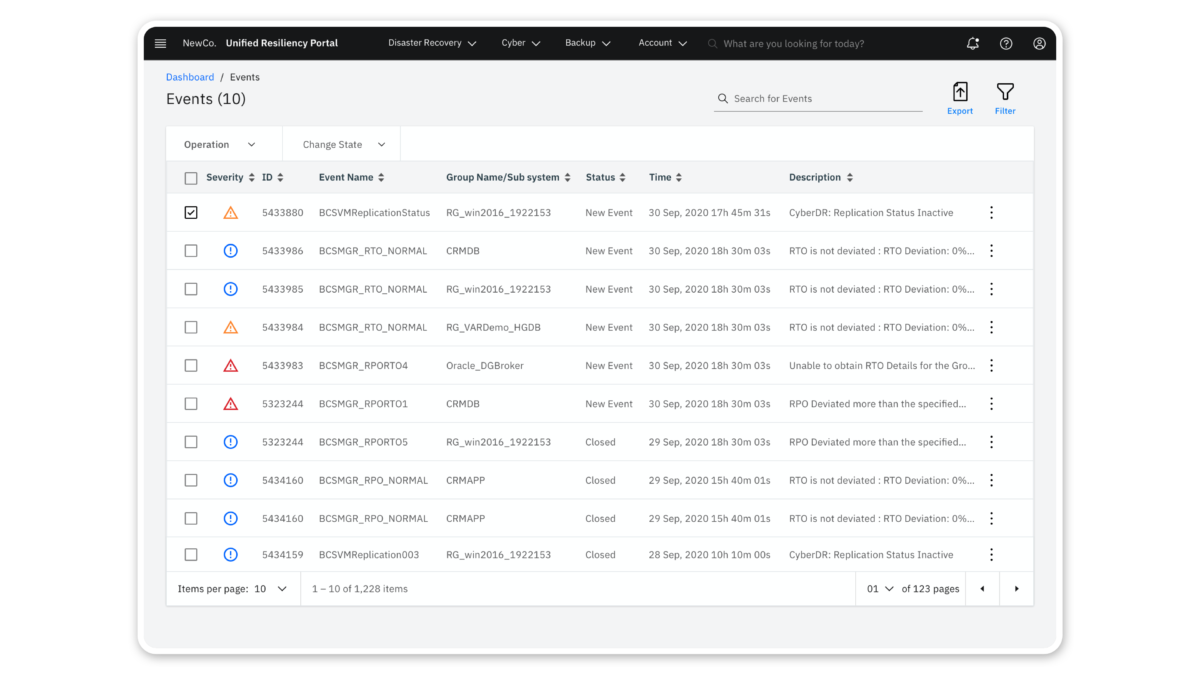Sort by the Severity column

coord(230,178)
